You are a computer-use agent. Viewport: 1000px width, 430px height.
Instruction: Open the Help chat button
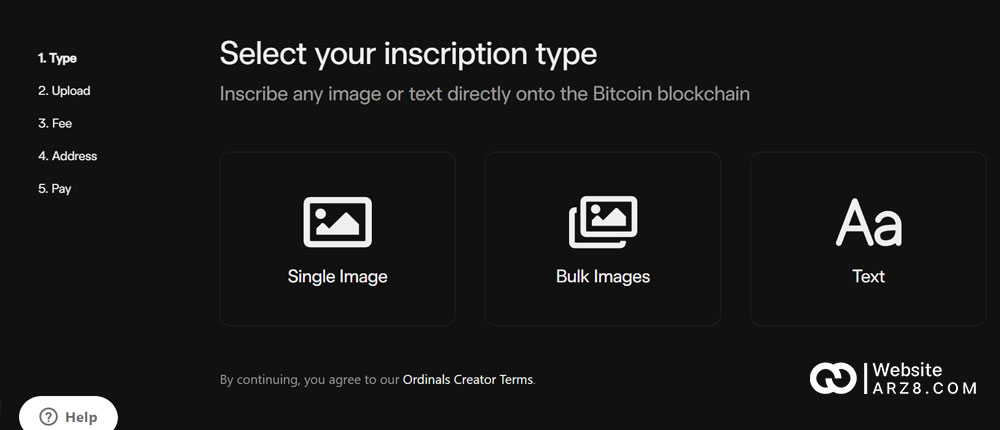tap(68, 416)
